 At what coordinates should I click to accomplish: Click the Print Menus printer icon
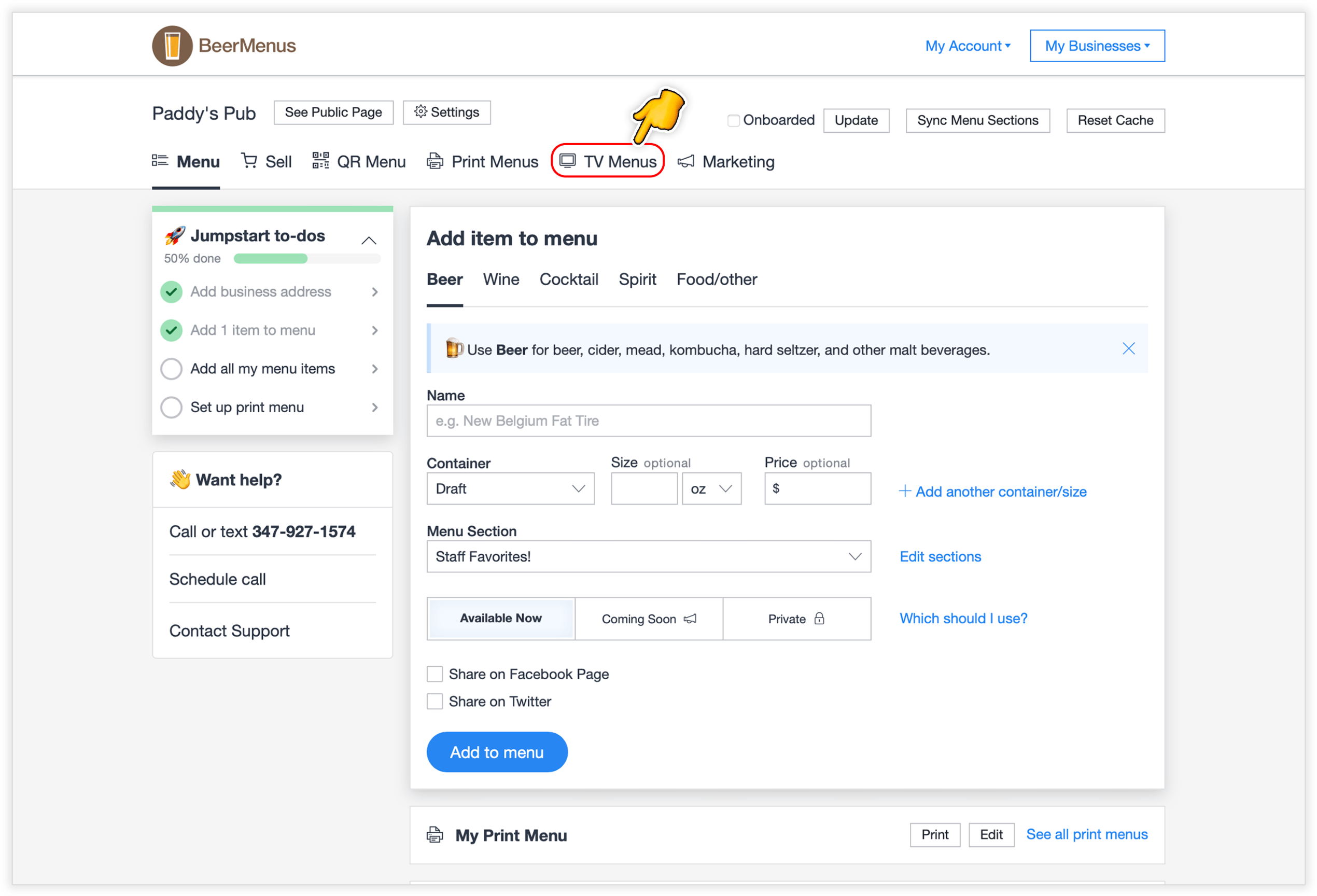point(434,161)
